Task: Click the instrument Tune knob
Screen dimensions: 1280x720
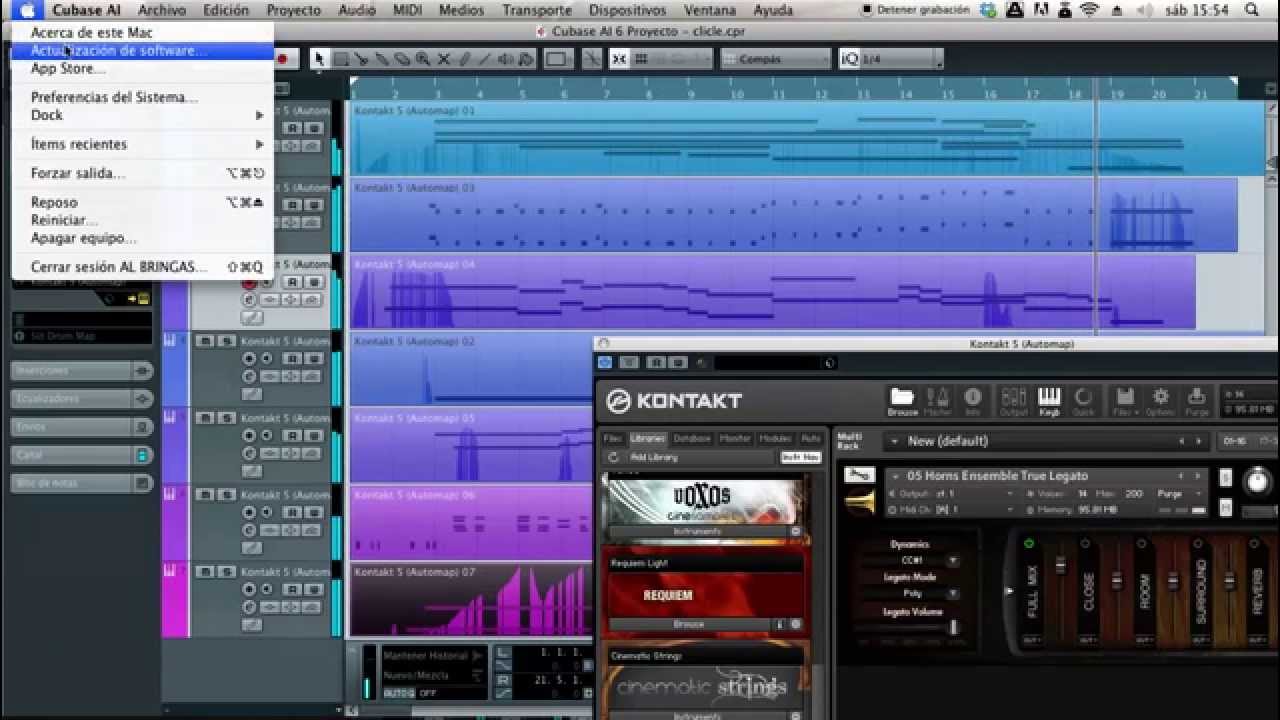Action: pos(1256,481)
